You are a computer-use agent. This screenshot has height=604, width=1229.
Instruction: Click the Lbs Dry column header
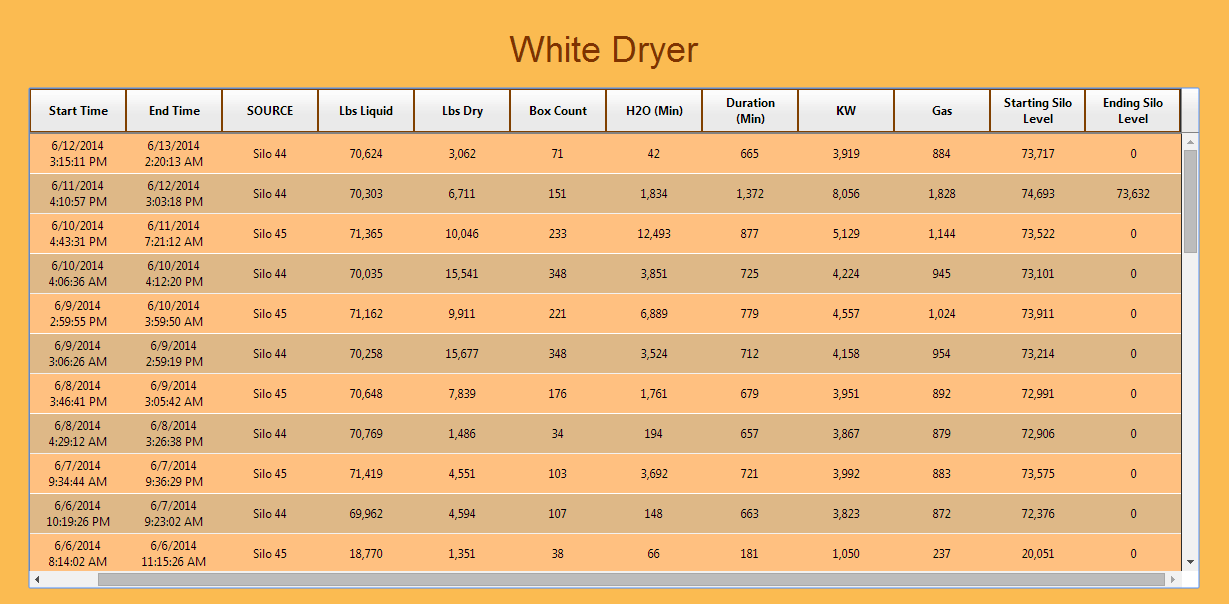point(462,111)
